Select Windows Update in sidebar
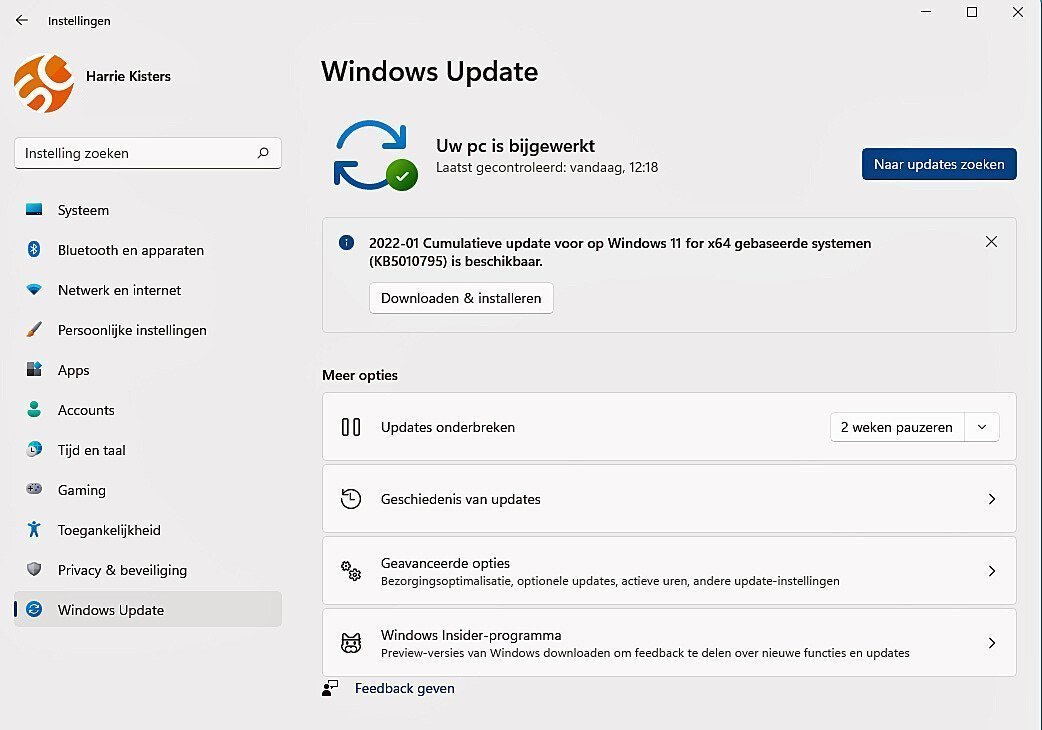Screen dimensions: 1042x730 pos(148,610)
